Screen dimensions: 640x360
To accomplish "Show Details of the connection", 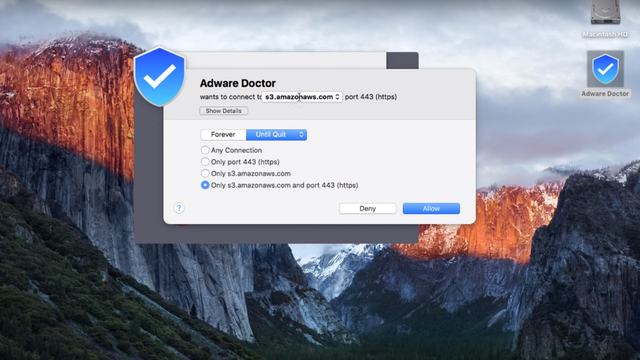I will point(223,111).
